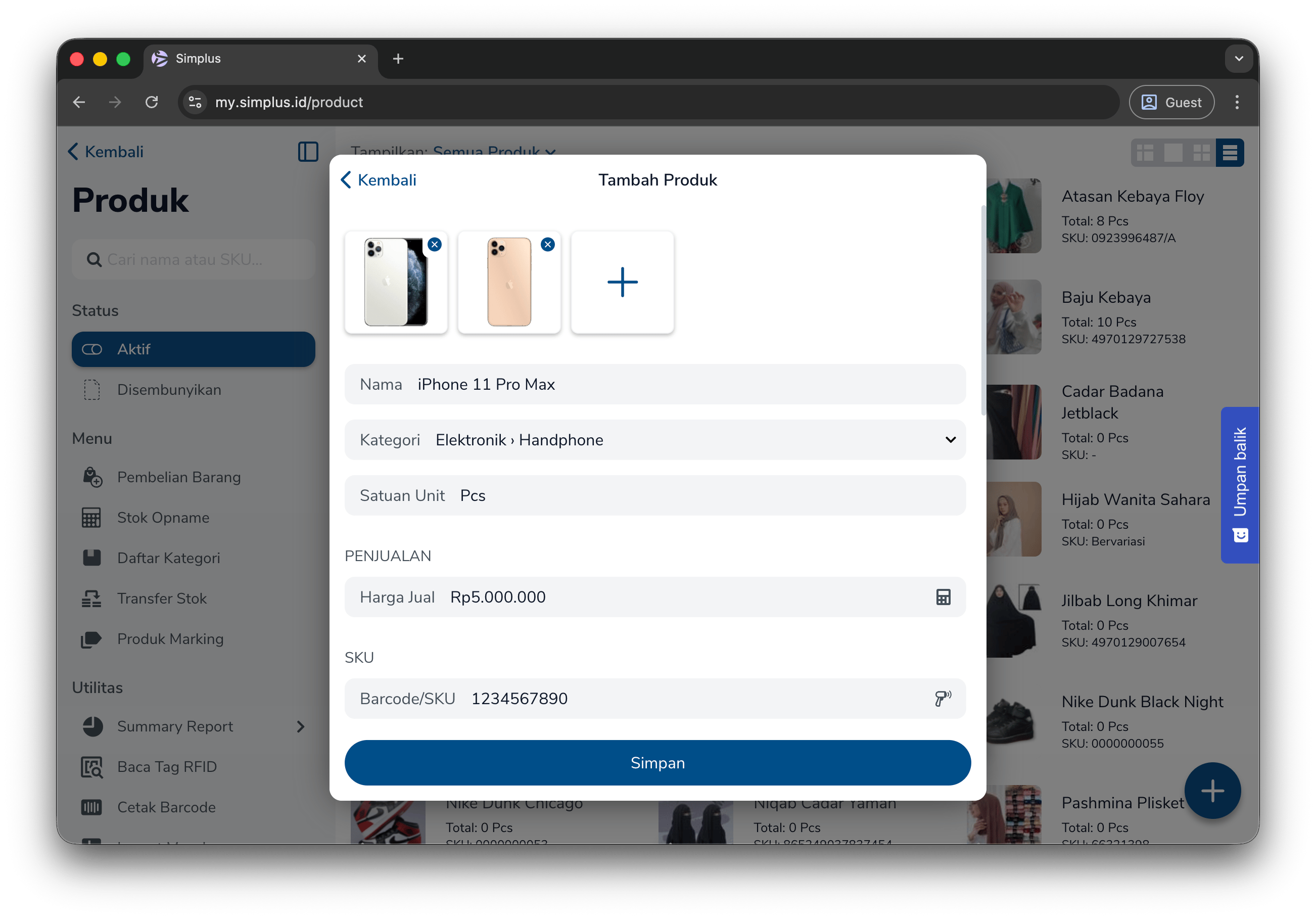Open Pembelian Barang menu

(x=193, y=477)
